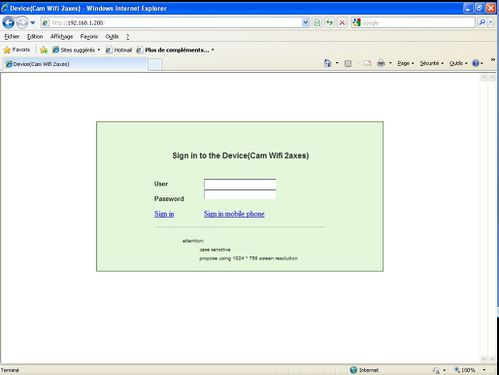Screen dimensions: 499x375
Task: Open the Hotmail favorite link
Action: pyautogui.click(x=119, y=50)
